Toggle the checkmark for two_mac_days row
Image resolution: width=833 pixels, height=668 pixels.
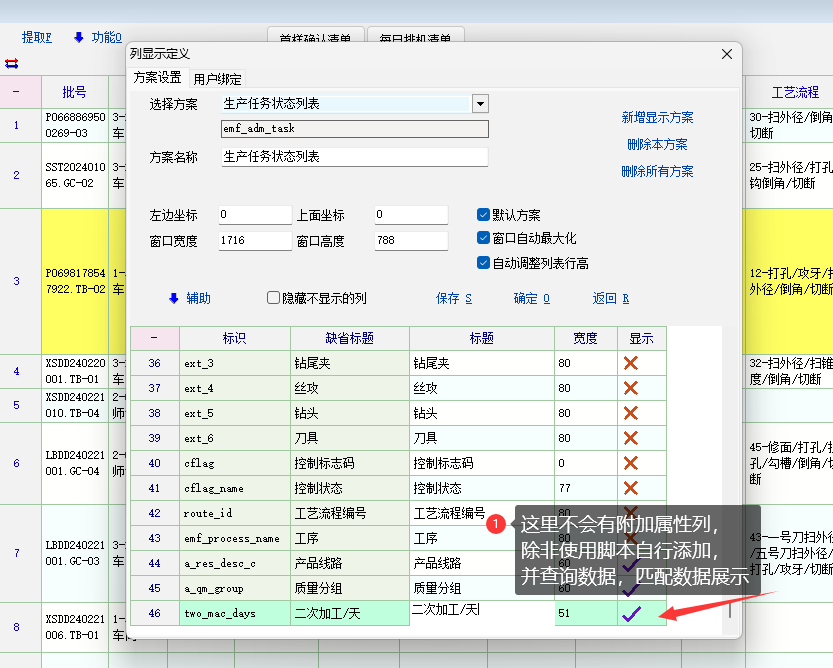click(631, 614)
